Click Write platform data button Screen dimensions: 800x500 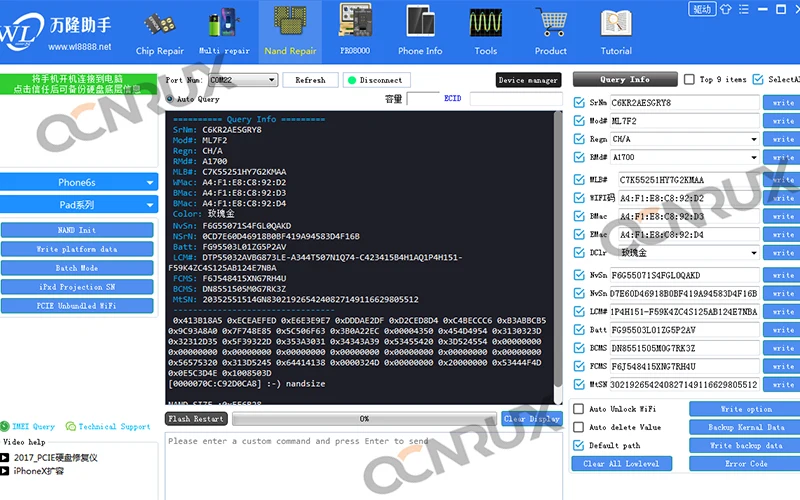tap(77, 249)
